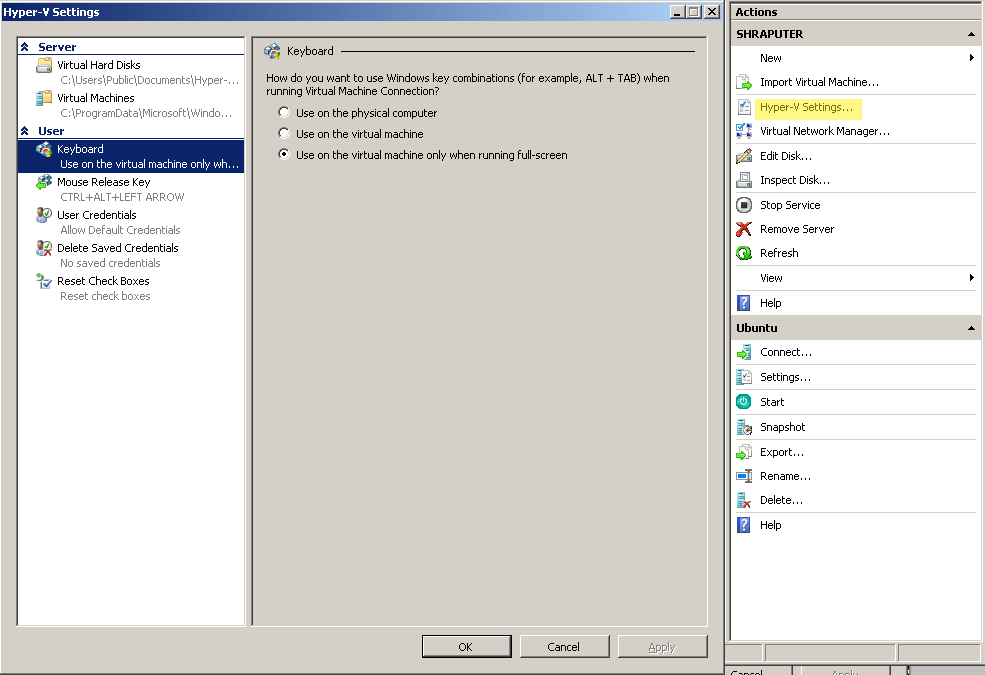Click the Mouse Release Key icon
The image size is (985, 675).
click(44, 182)
